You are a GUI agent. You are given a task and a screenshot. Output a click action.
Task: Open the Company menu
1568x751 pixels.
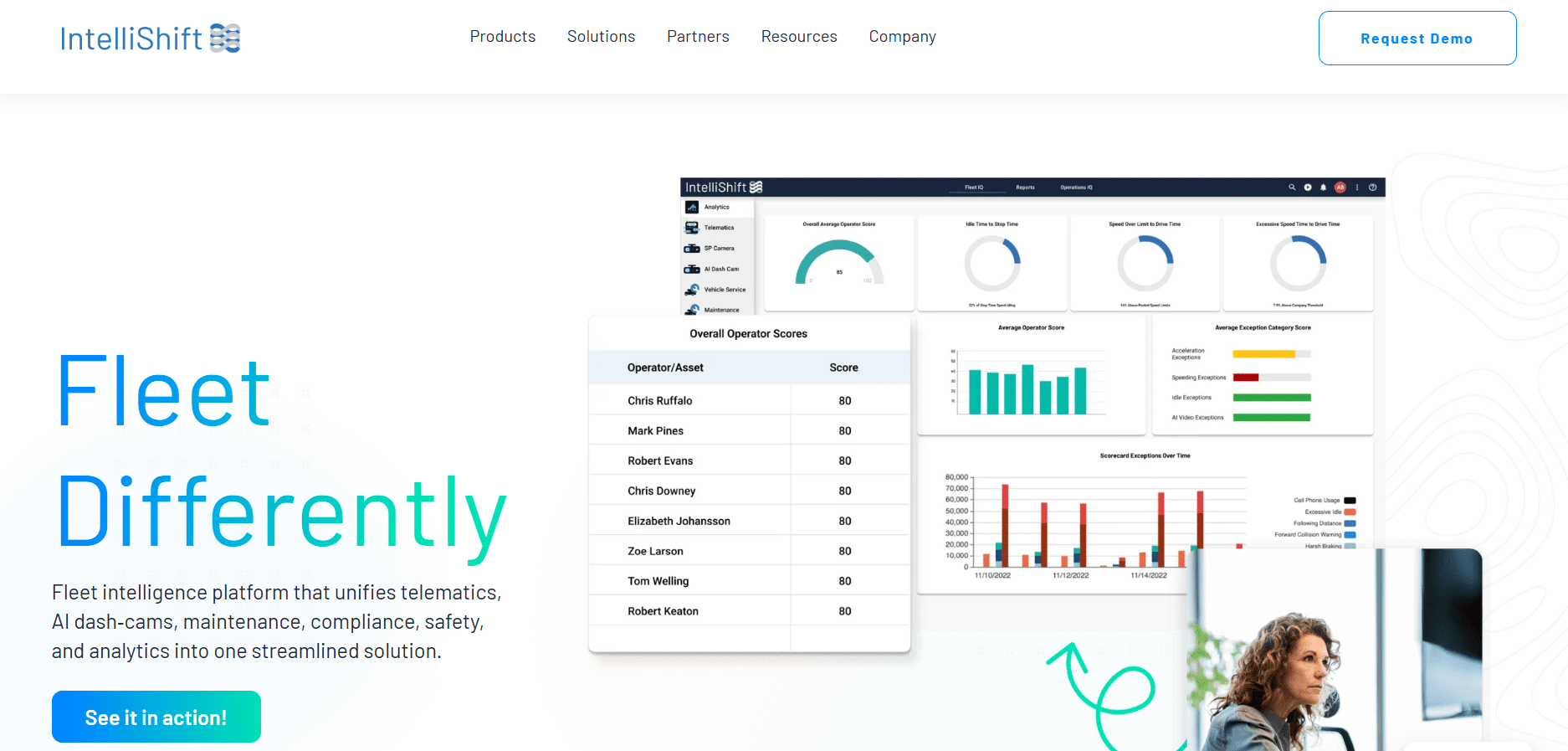903,37
